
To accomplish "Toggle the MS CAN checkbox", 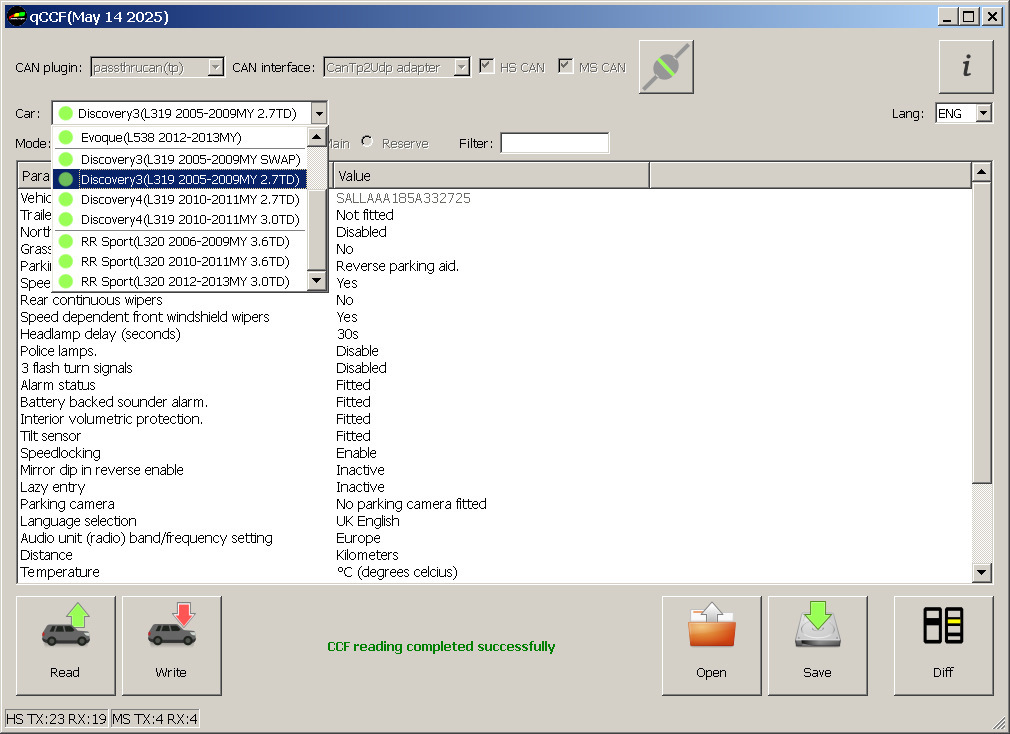I will click(565, 66).
